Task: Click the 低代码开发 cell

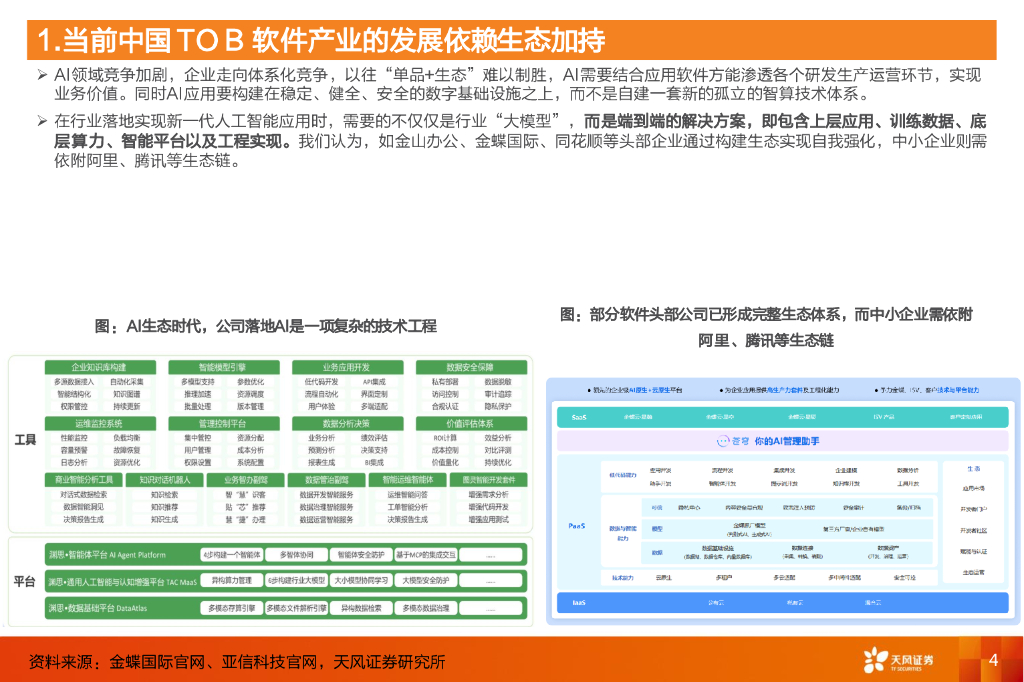Action: point(321,382)
